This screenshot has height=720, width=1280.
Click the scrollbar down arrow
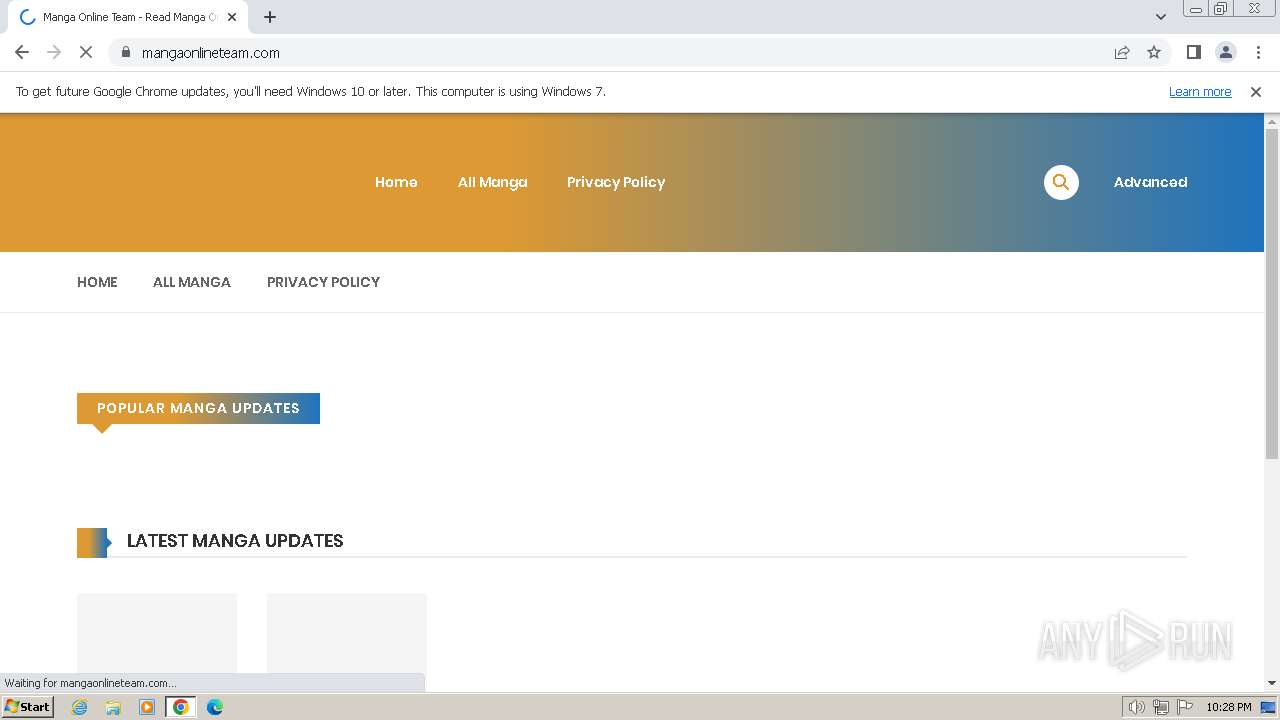[1272, 683]
